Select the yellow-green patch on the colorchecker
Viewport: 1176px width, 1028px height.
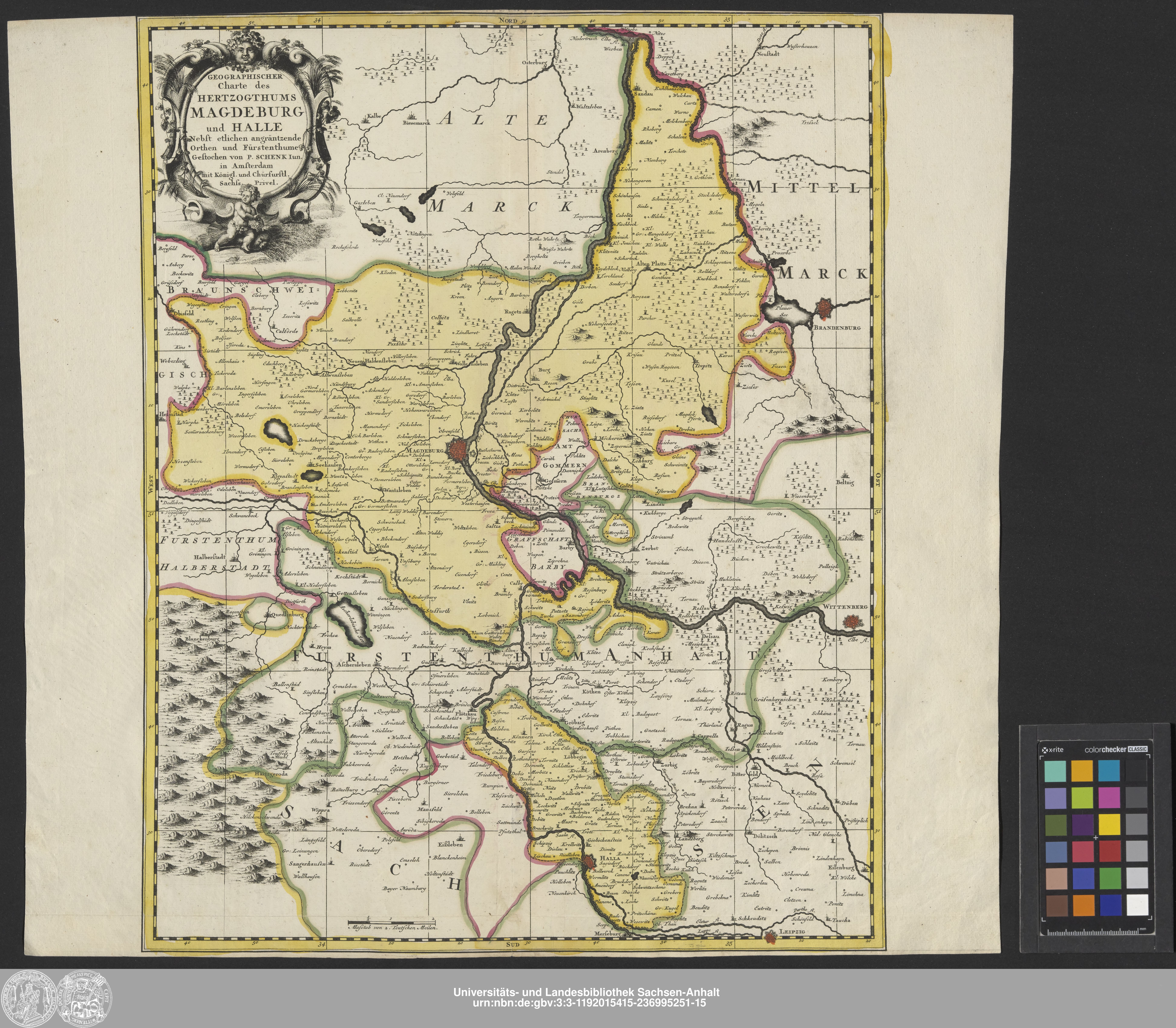tap(1082, 798)
